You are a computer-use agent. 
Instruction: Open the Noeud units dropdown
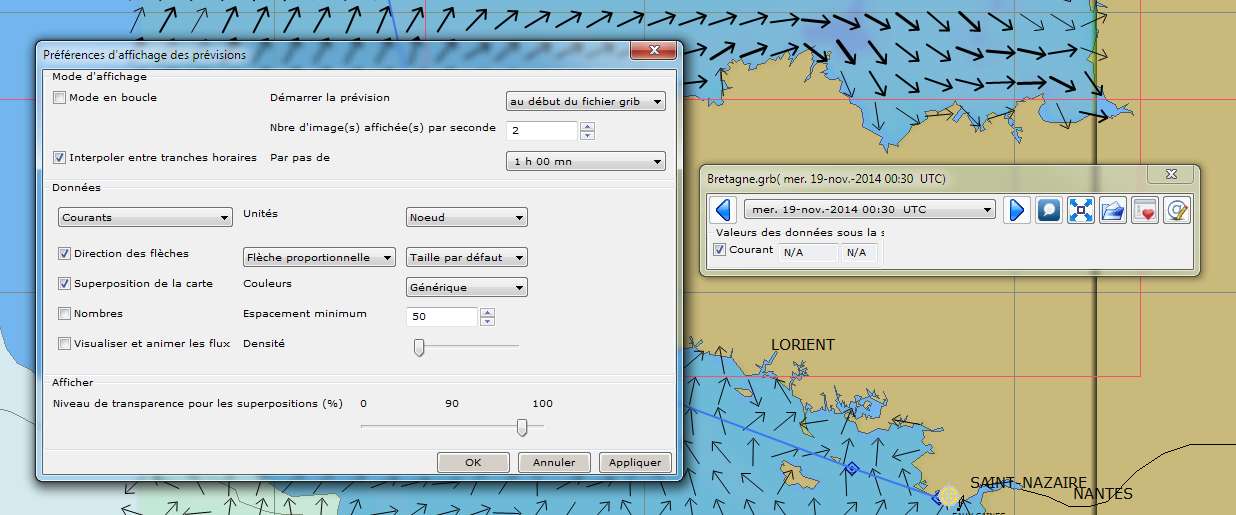pos(467,217)
